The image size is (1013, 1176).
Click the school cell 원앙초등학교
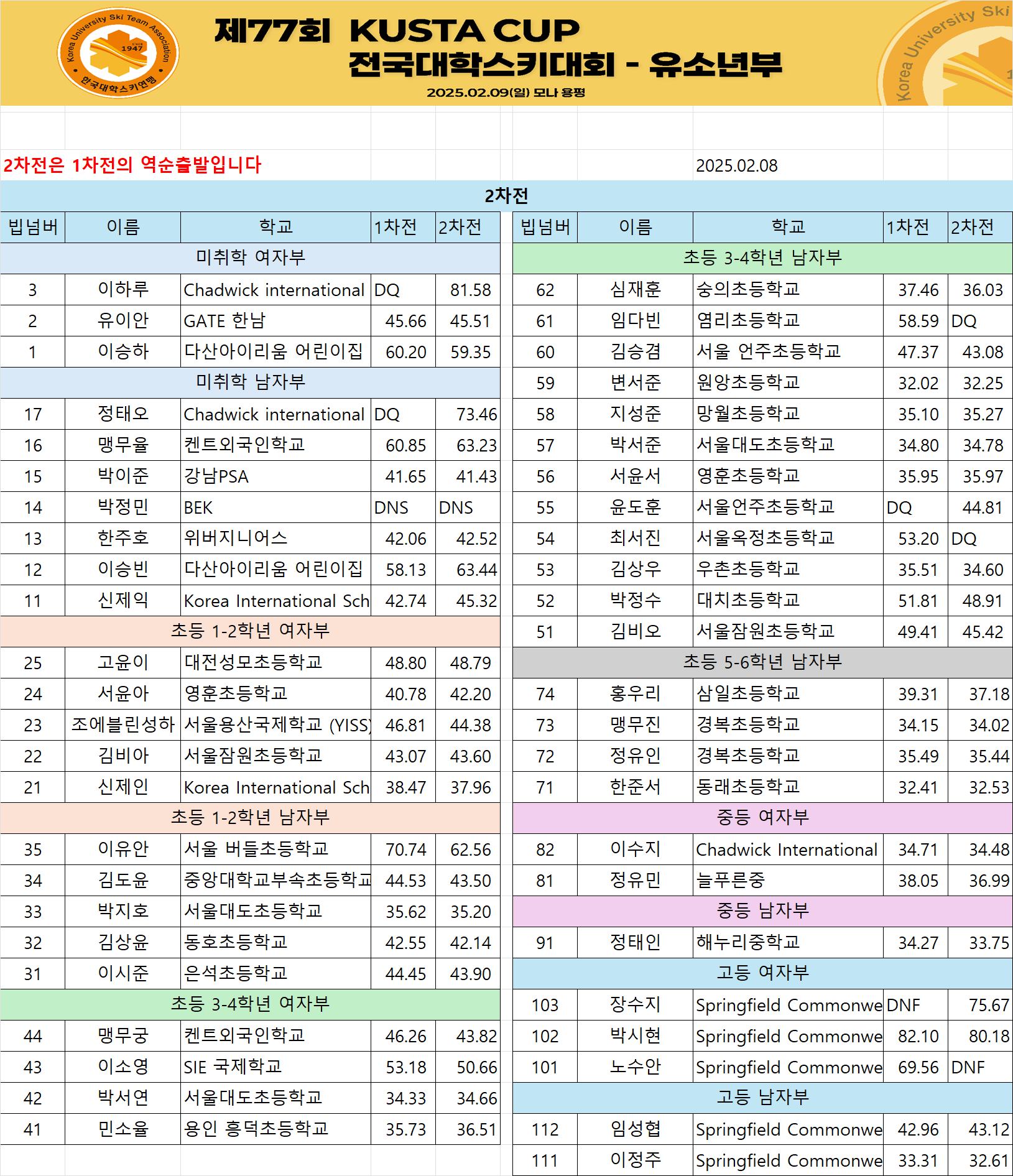point(788,382)
